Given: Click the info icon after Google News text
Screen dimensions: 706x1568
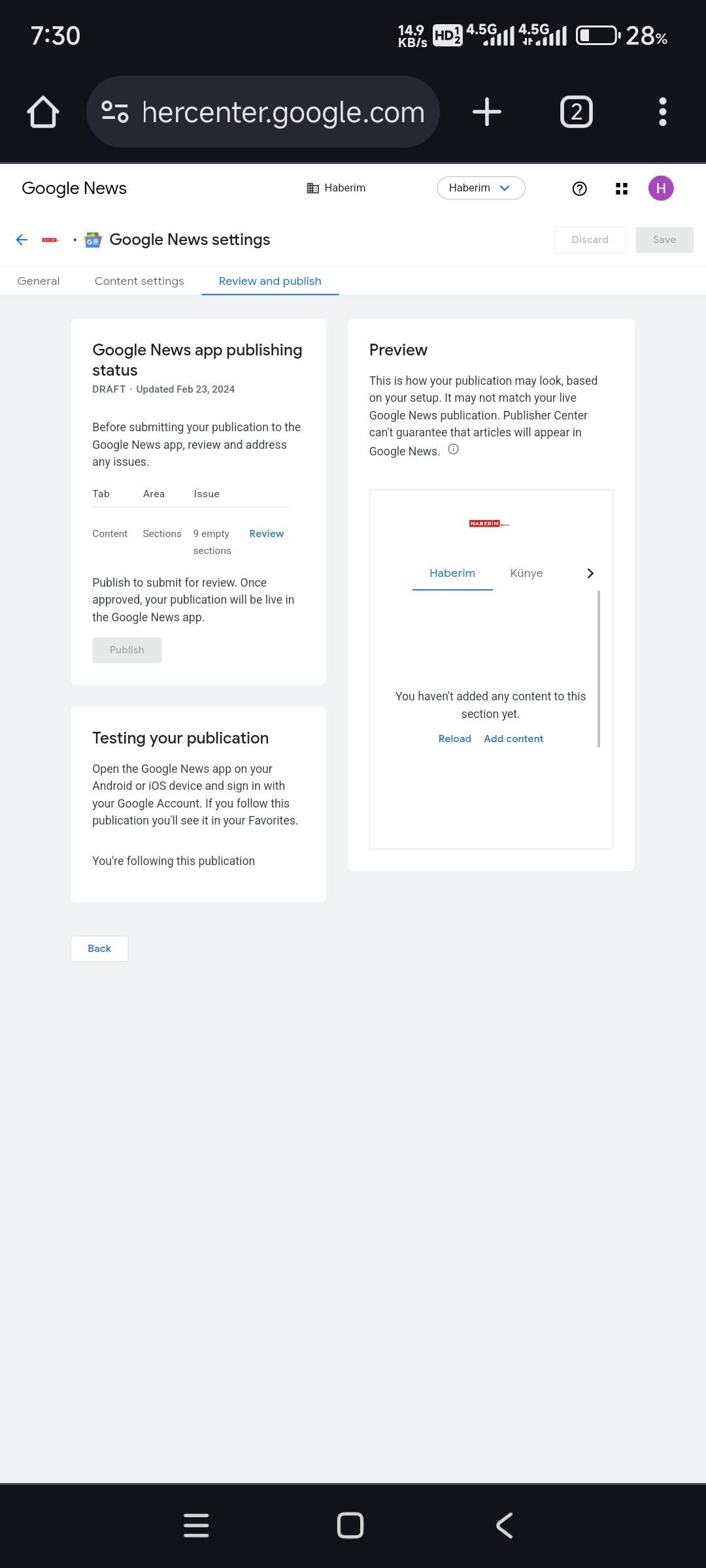Looking at the screenshot, I should [x=454, y=449].
